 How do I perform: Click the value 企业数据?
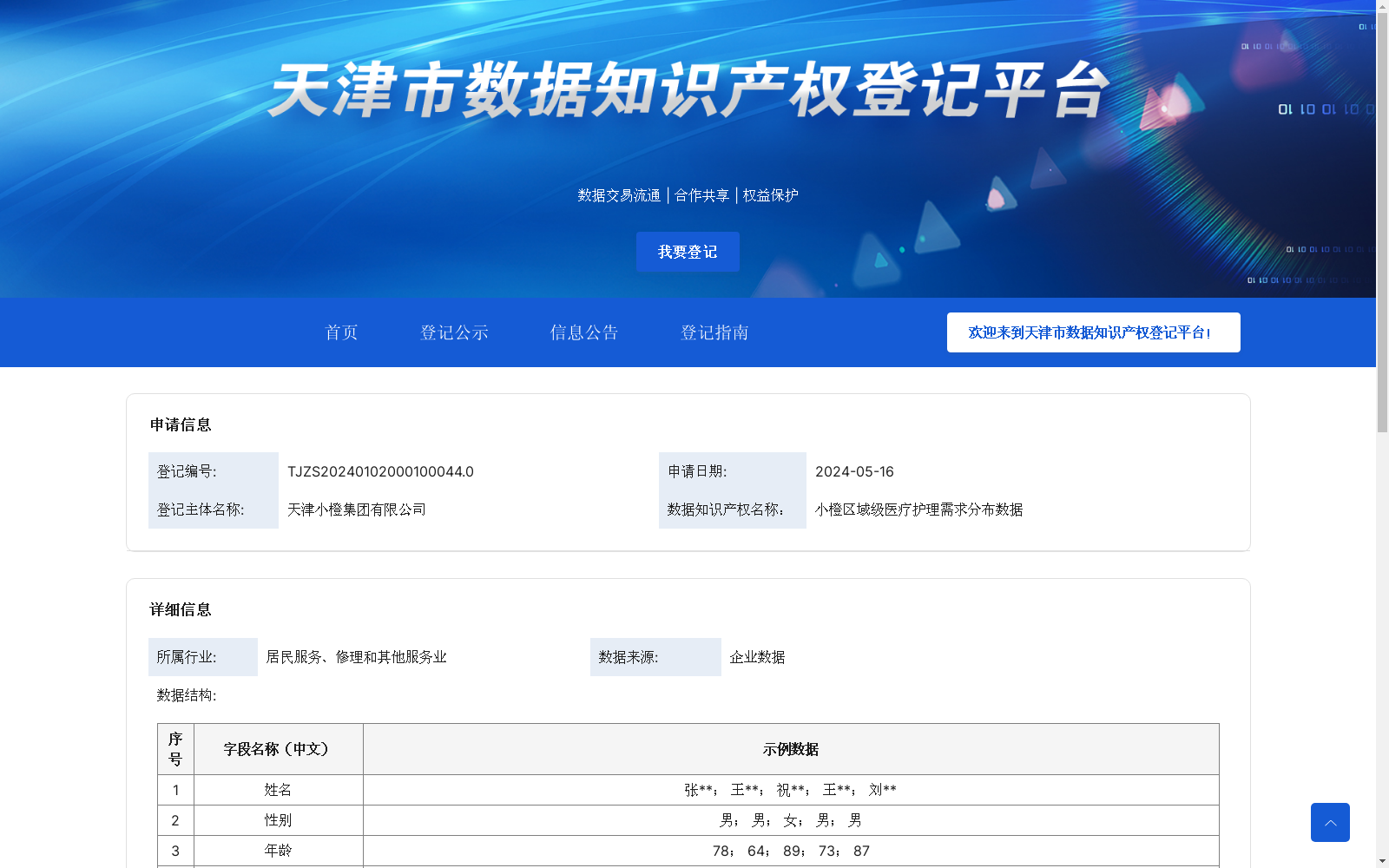click(x=757, y=657)
